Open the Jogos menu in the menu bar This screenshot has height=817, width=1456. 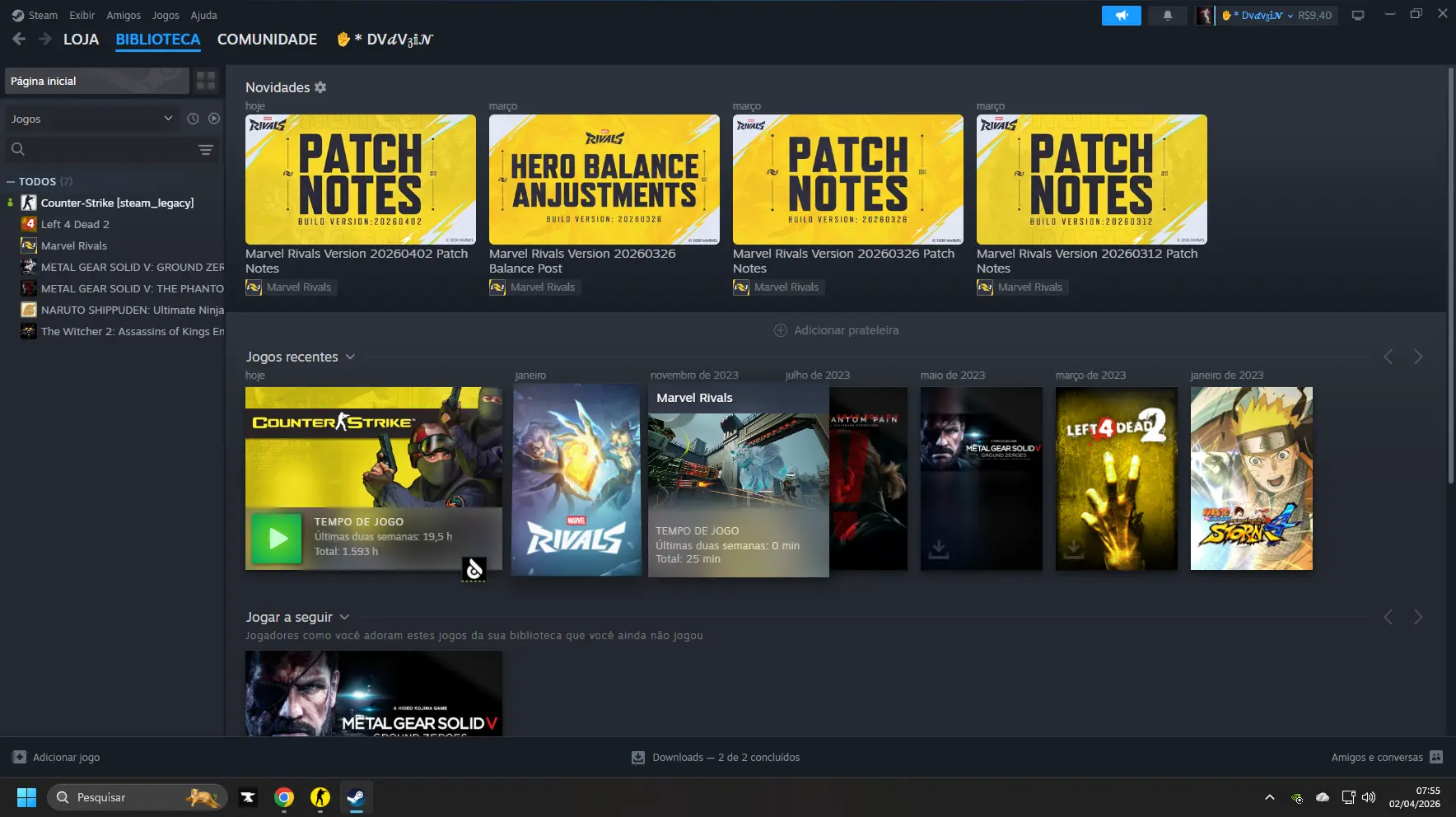(x=166, y=15)
